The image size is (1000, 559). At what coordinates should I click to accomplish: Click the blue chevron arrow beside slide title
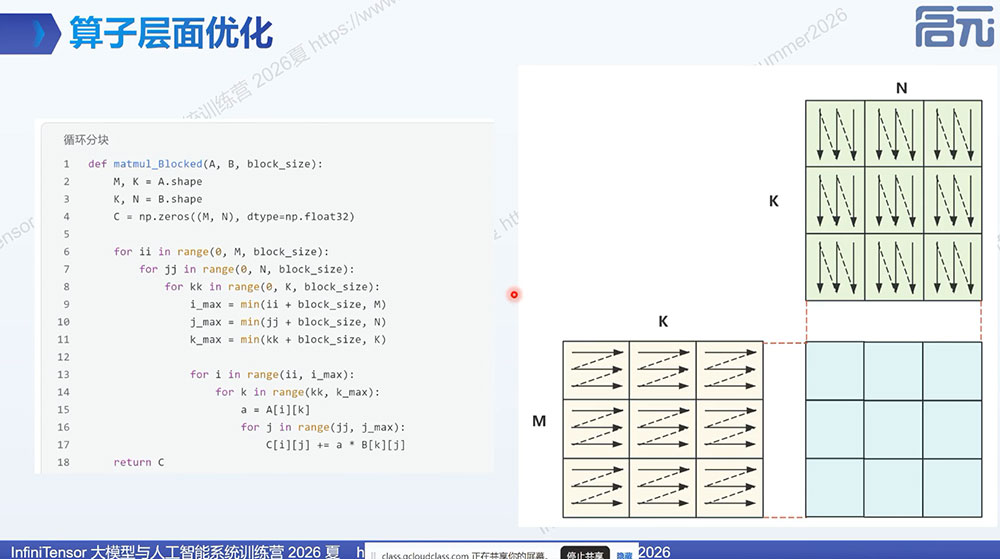(40, 33)
